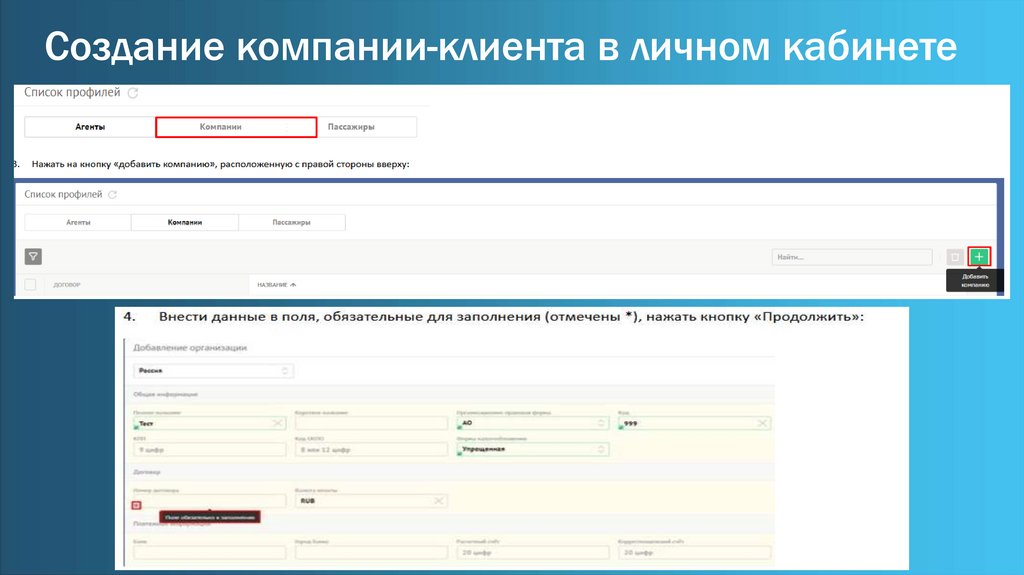The width and height of the screenshot is (1024, 575).
Task: Refresh the profile list in the top screenshot
Action: pos(133,93)
